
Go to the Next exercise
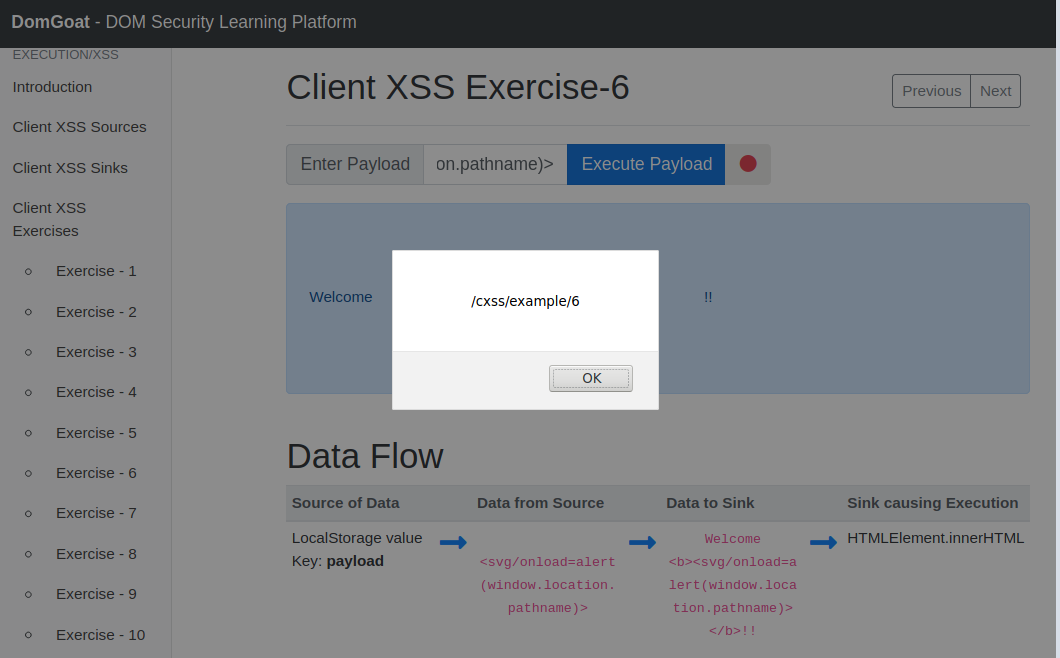pos(995,91)
